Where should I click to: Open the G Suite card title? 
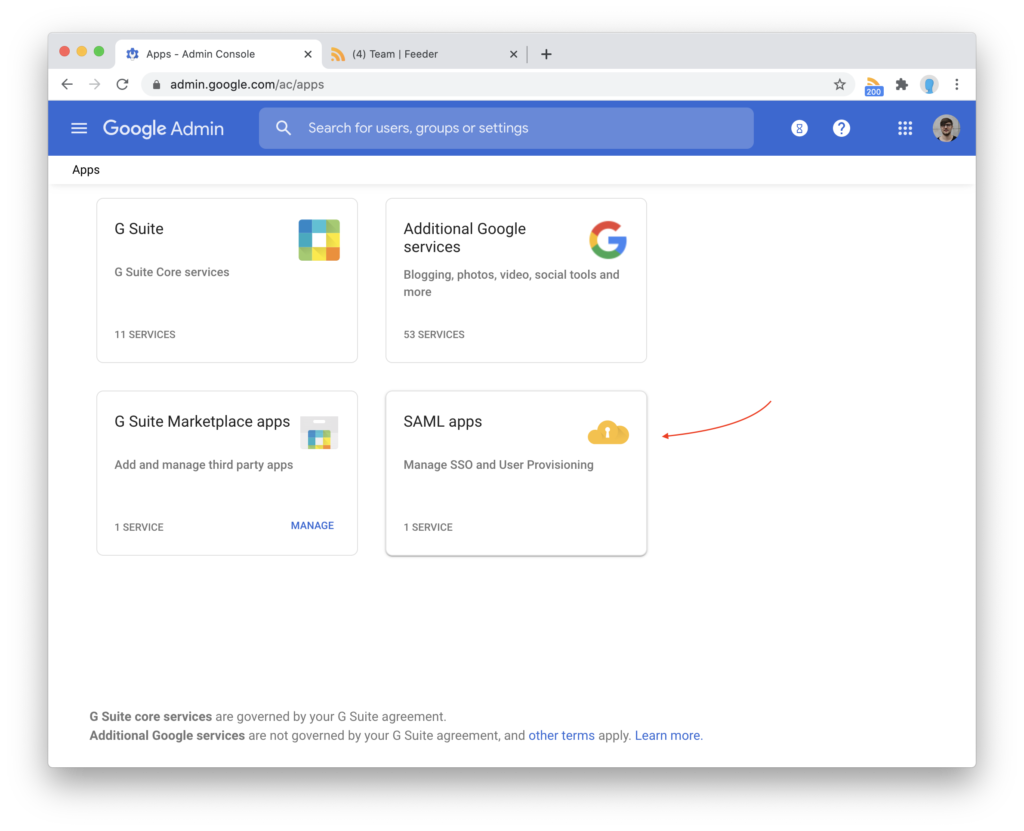tap(139, 229)
